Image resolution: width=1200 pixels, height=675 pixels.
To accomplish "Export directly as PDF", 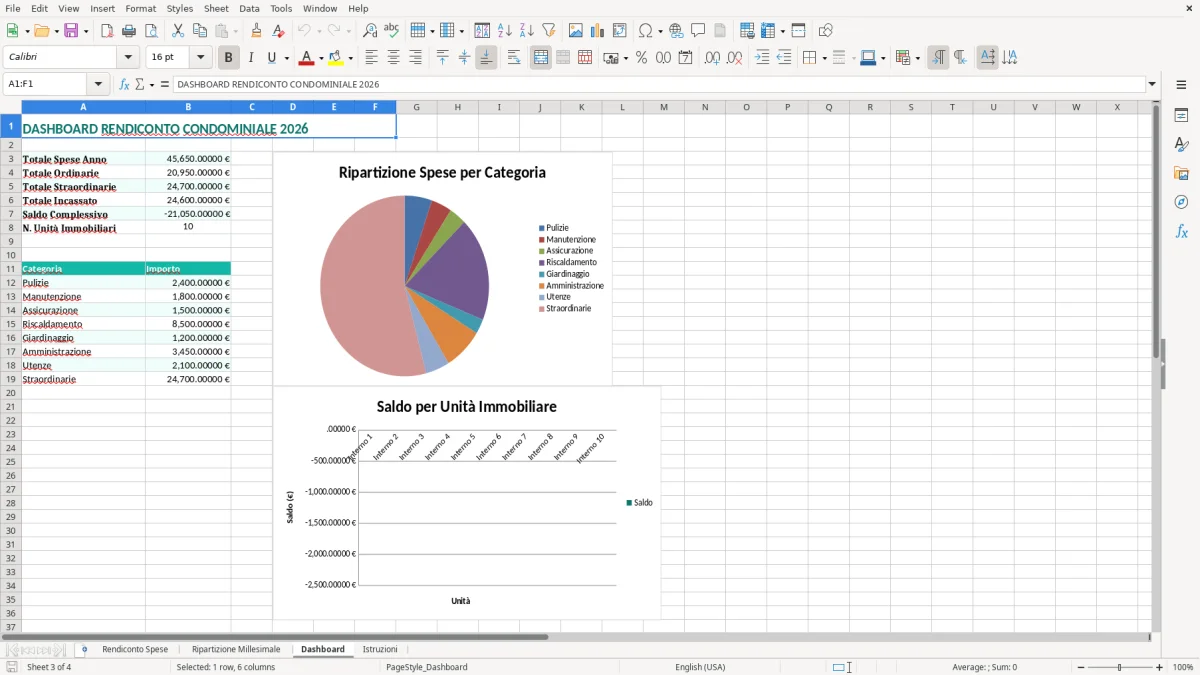I will [107, 31].
